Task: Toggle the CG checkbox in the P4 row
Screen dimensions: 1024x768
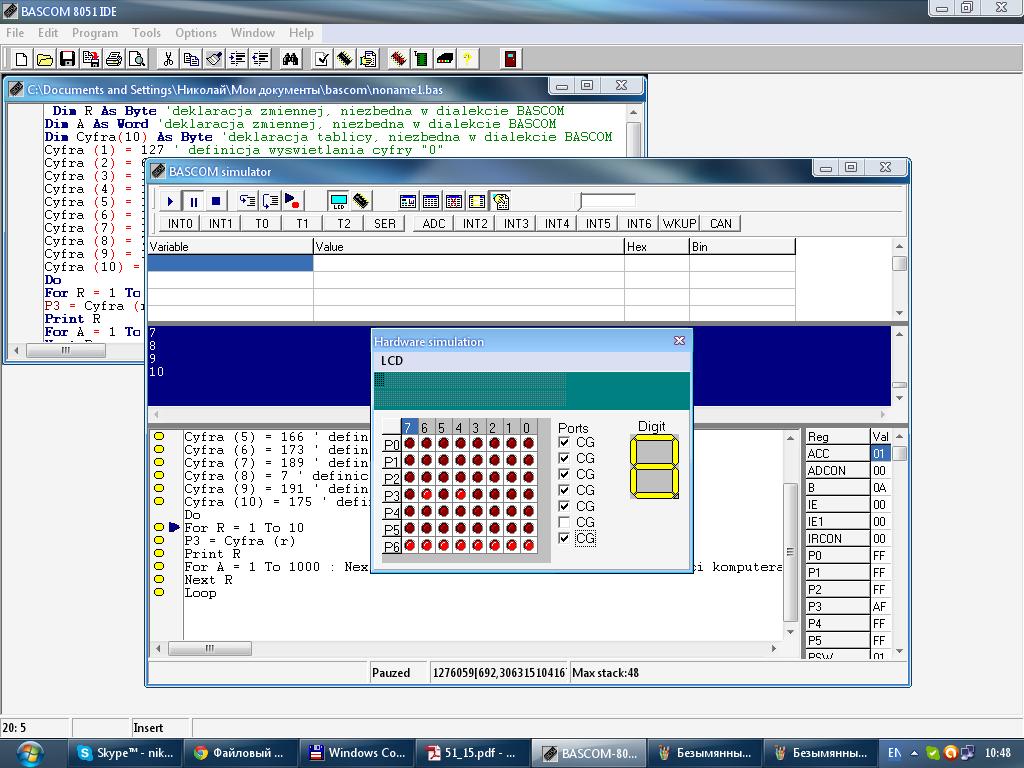Action: [x=564, y=506]
